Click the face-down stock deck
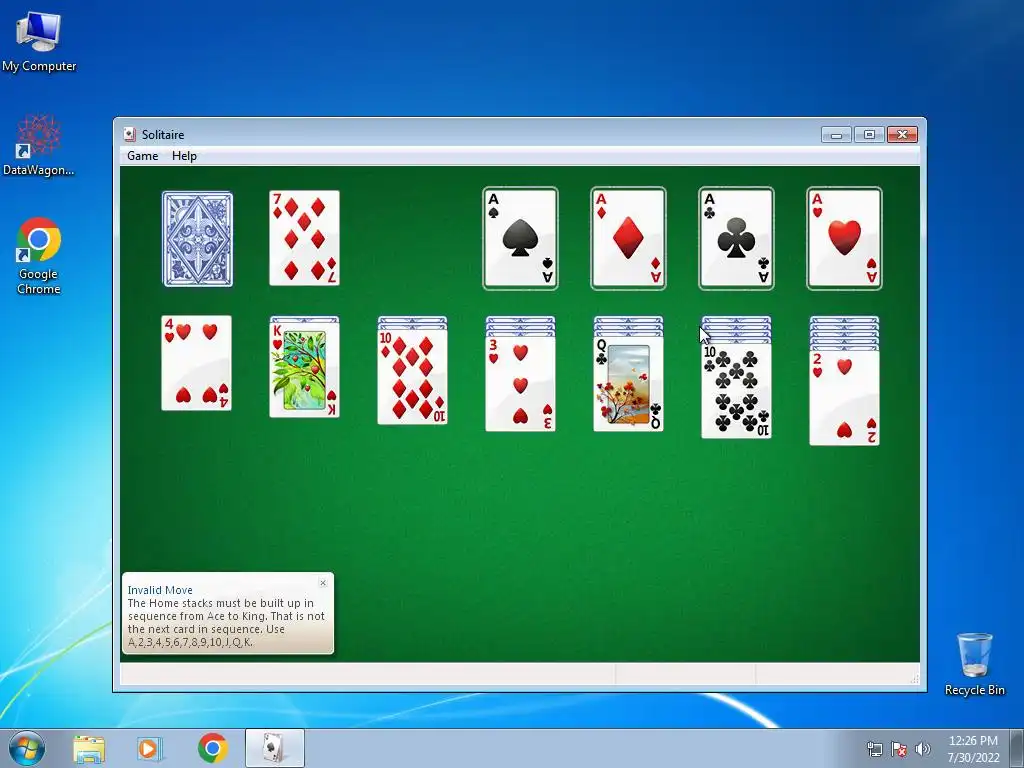This screenshot has width=1024, height=768. tap(197, 239)
